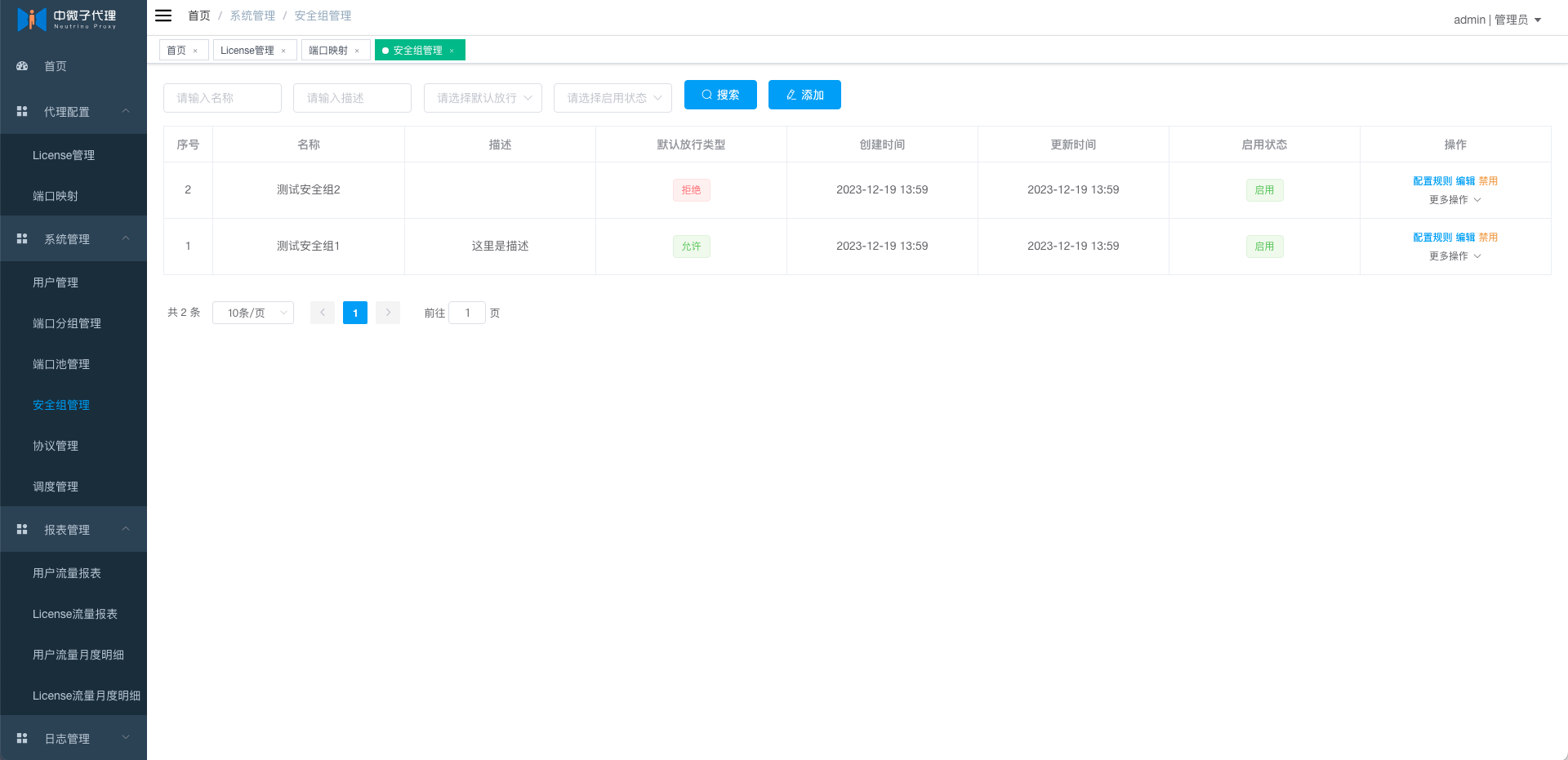
Task: Open 请选择默认放行 dropdown
Action: tap(483, 98)
